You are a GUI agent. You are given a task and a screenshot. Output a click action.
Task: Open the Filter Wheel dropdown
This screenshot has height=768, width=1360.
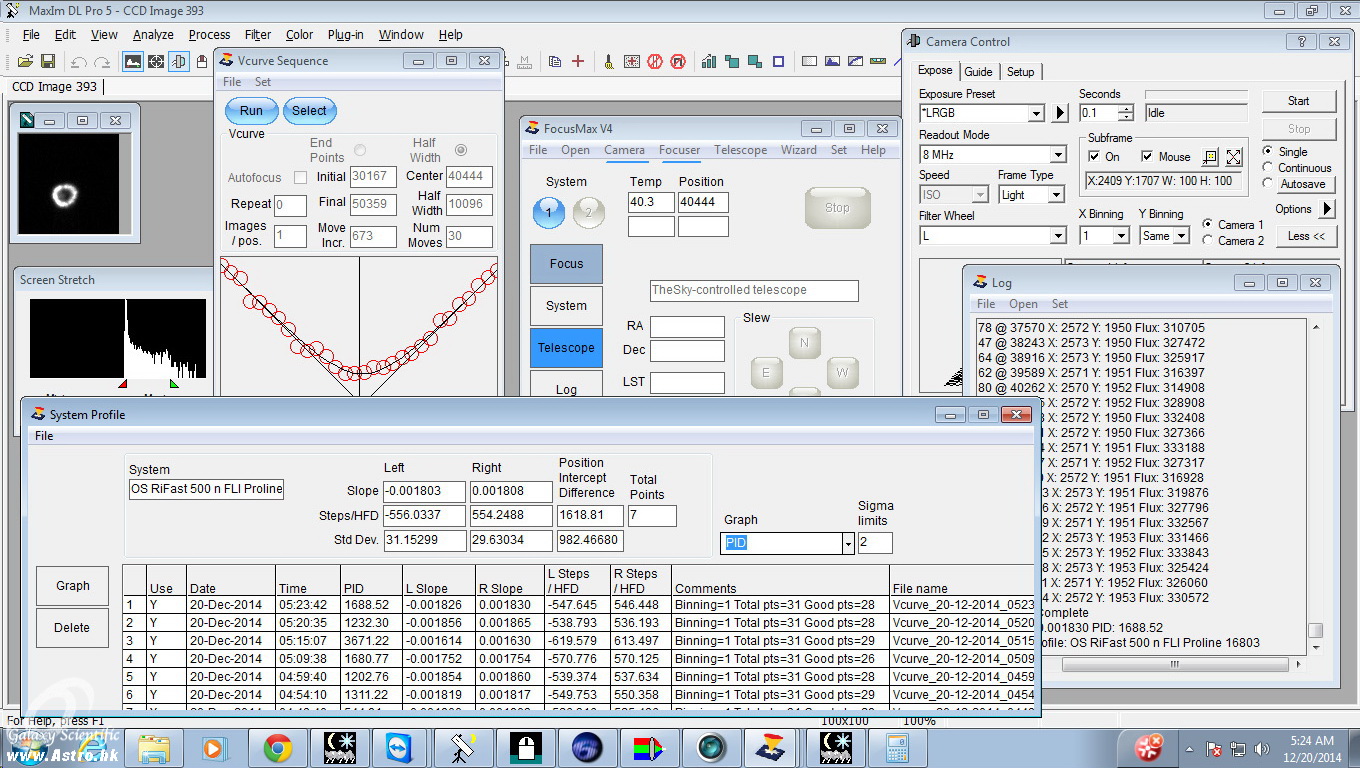[1057, 236]
